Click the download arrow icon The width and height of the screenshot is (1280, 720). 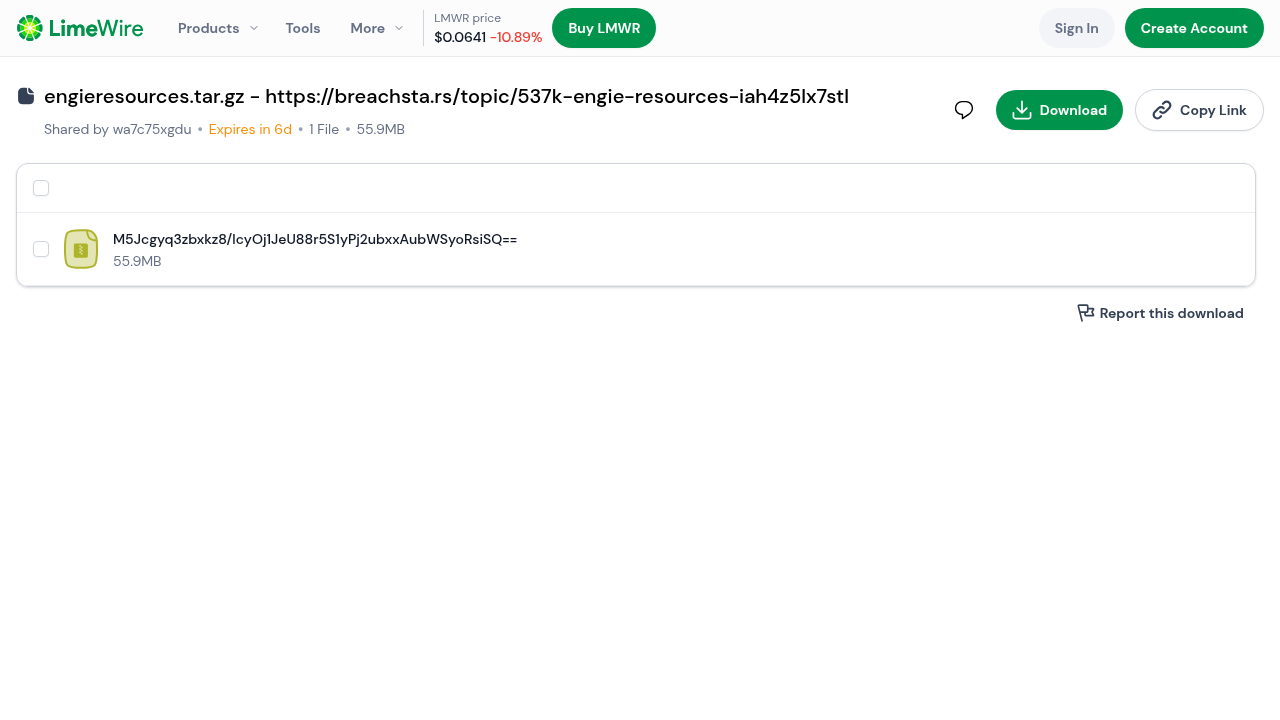coord(1021,110)
